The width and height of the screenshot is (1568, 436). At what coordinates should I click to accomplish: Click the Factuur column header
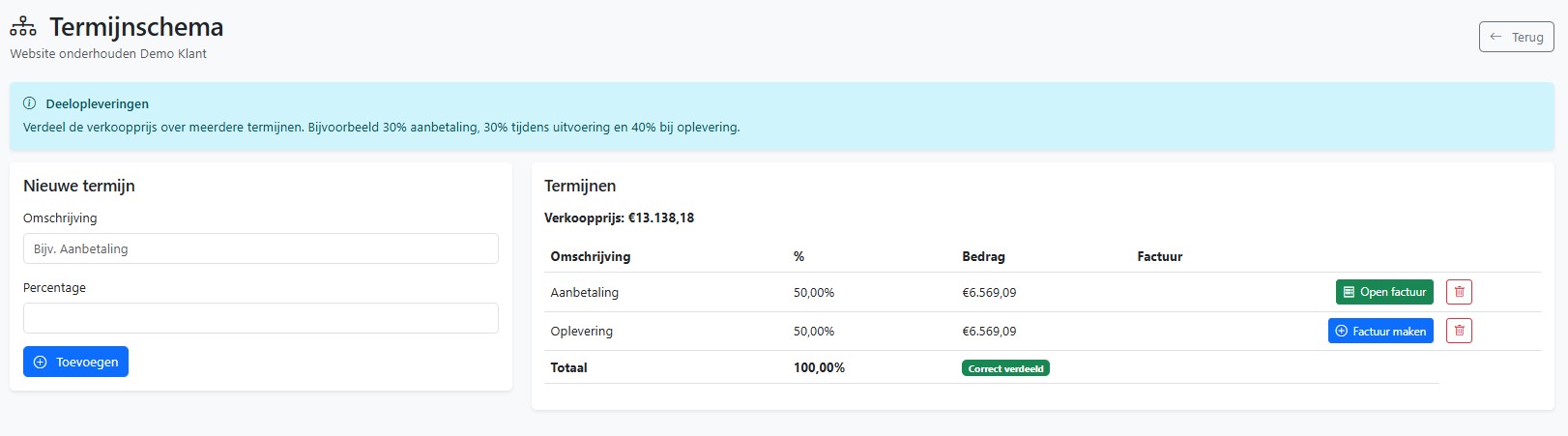point(1160,256)
